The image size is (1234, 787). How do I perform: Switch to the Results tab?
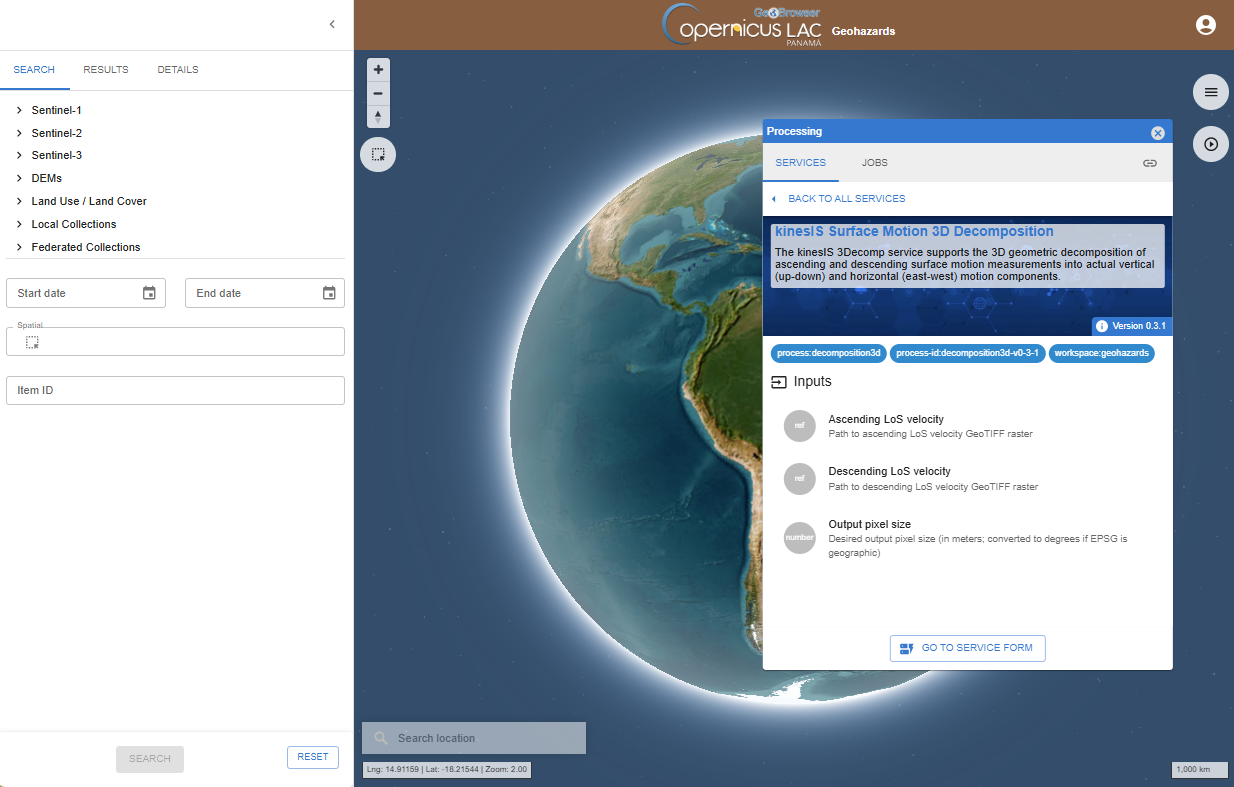coord(106,70)
